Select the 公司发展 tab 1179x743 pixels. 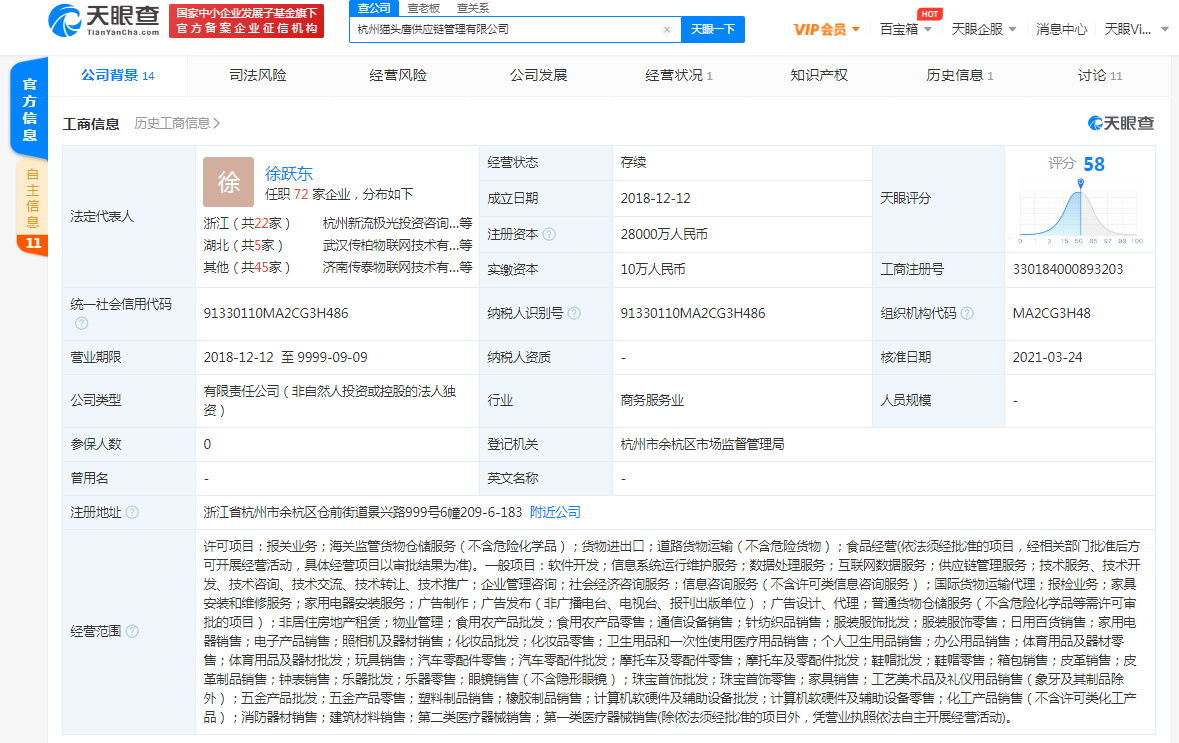point(538,75)
